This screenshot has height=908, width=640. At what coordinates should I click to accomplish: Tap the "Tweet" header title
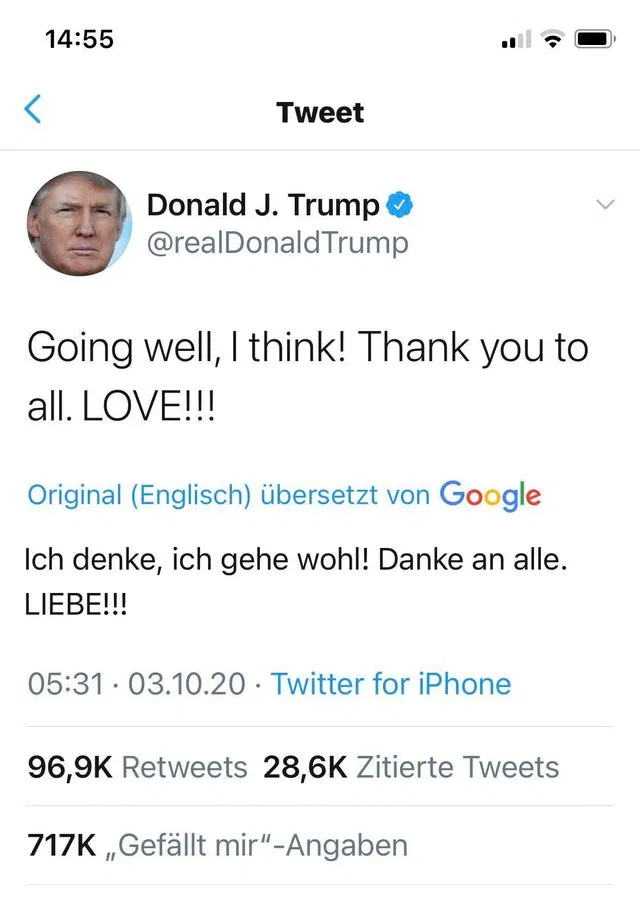[320, 112]
